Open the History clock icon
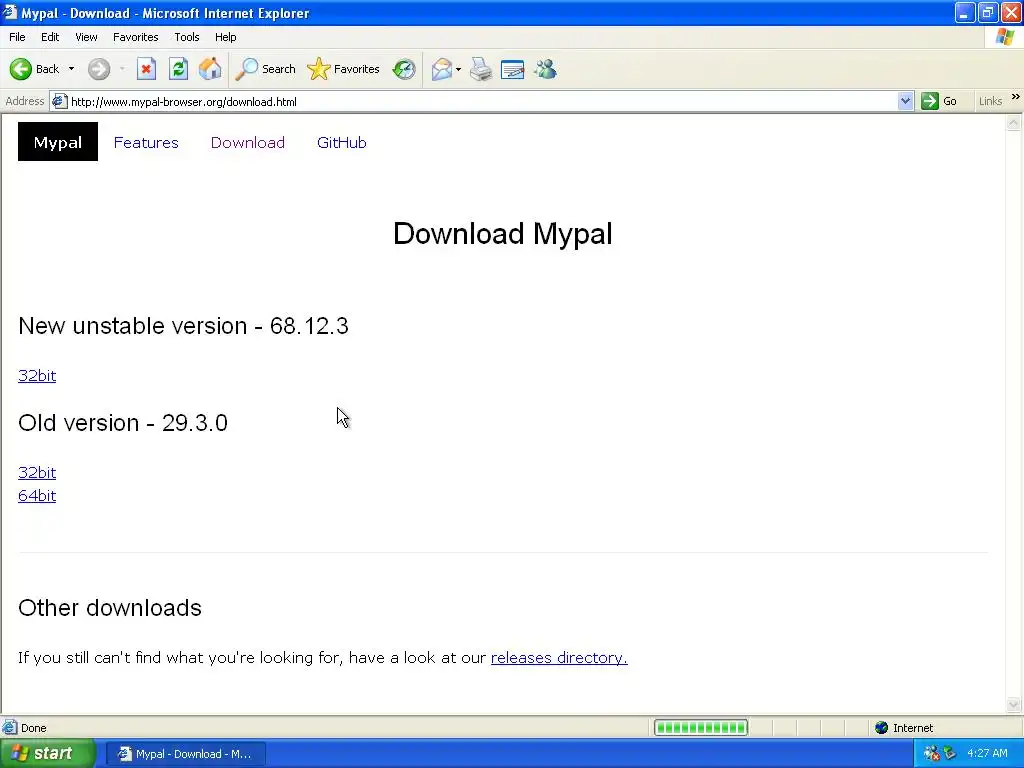1024x768 pixels. (404, 69)
